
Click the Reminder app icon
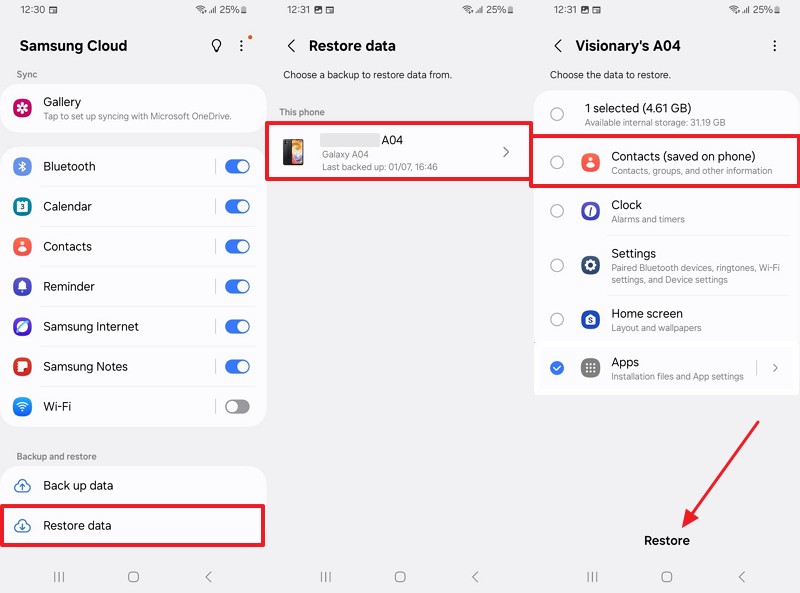click(x=22, y=287)
